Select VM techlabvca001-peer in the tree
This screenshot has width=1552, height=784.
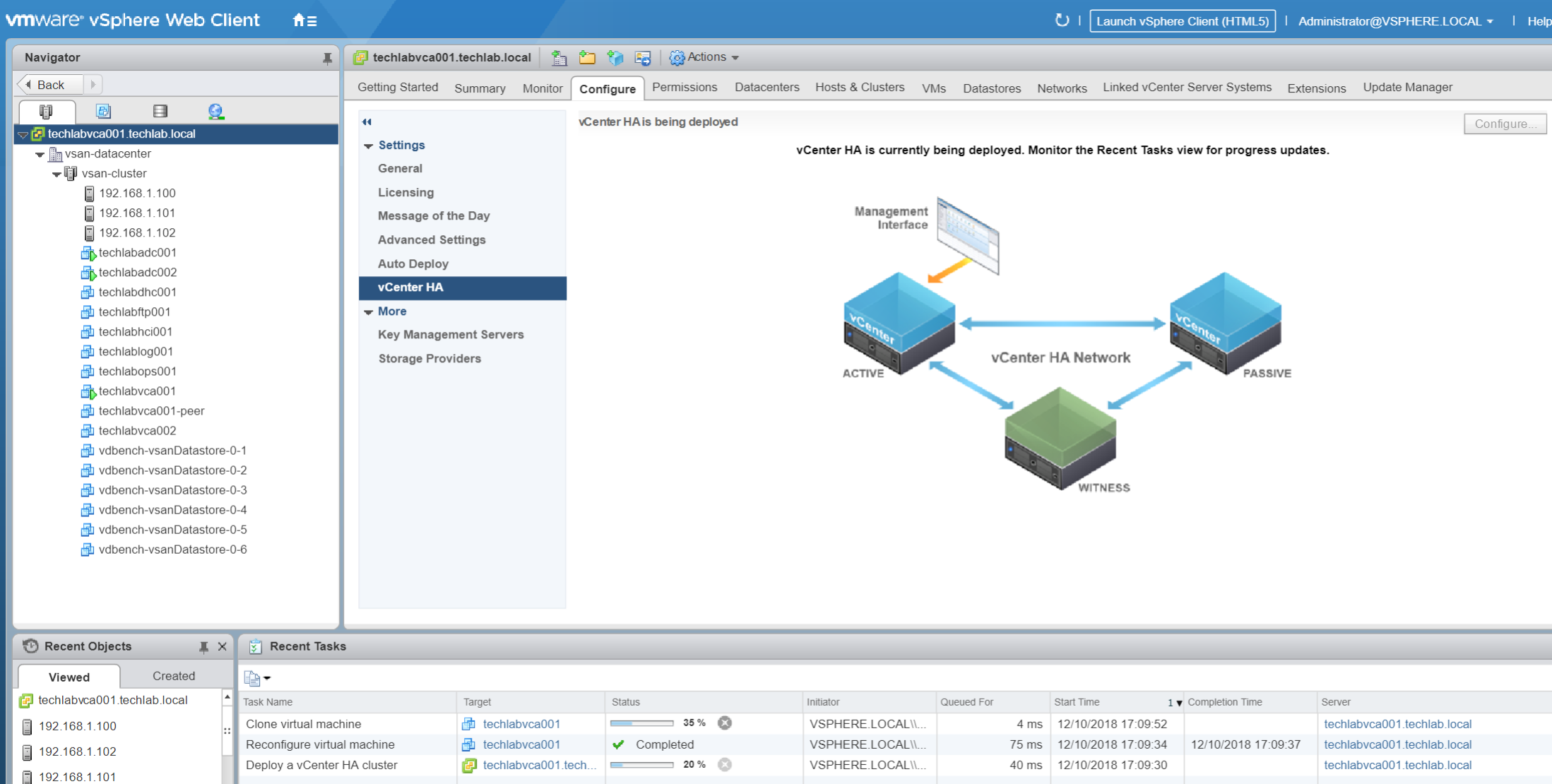click(151, 410)
